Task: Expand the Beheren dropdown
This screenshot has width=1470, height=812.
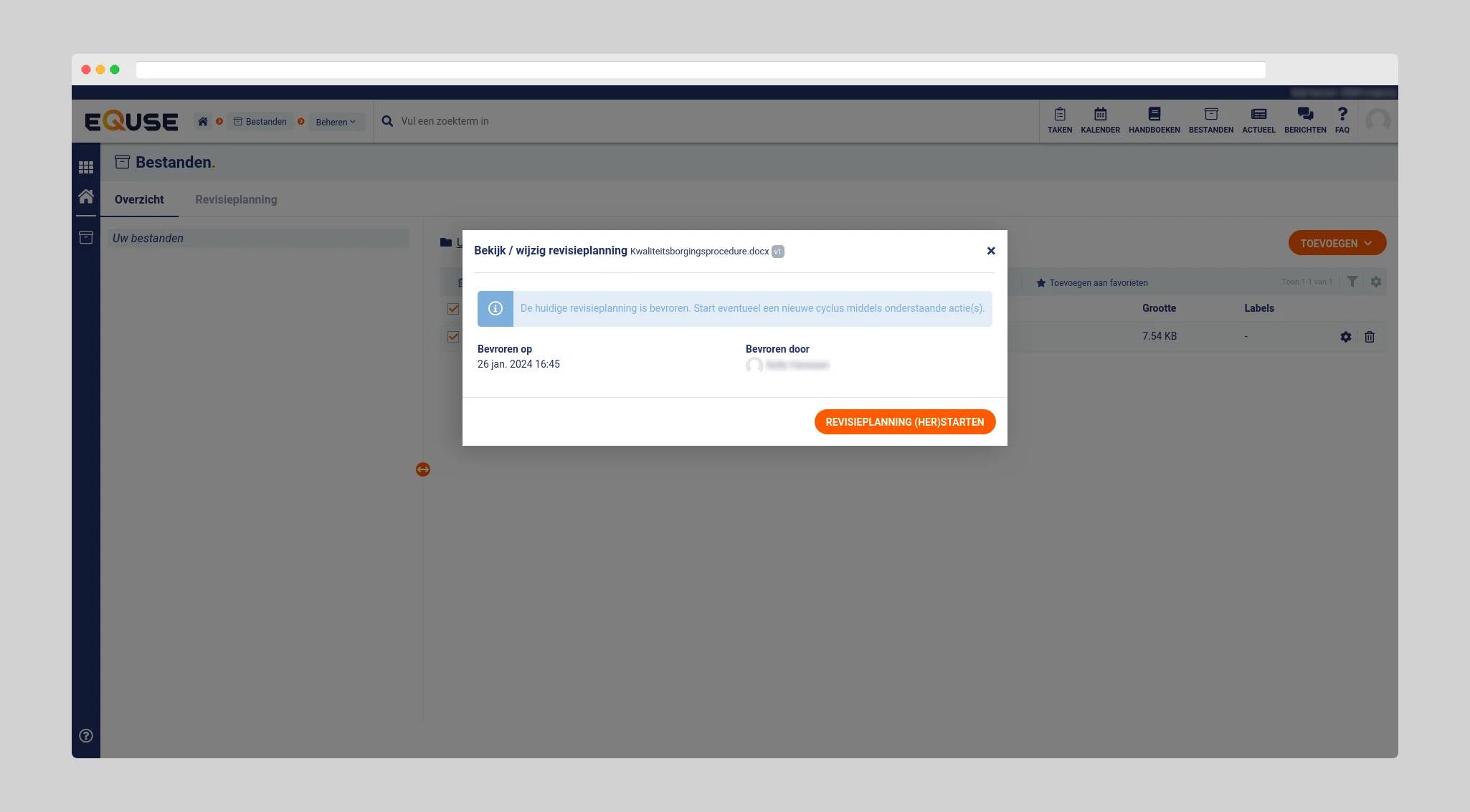Action: pos(336,122)
